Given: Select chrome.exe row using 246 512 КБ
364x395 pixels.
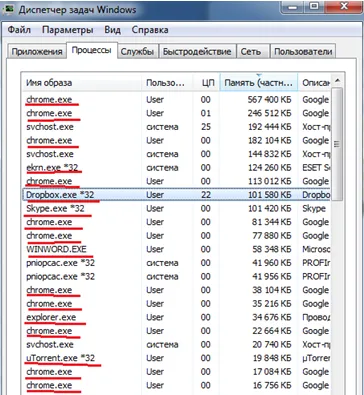Looking at the screenshot, I should [x=177, y=113].
